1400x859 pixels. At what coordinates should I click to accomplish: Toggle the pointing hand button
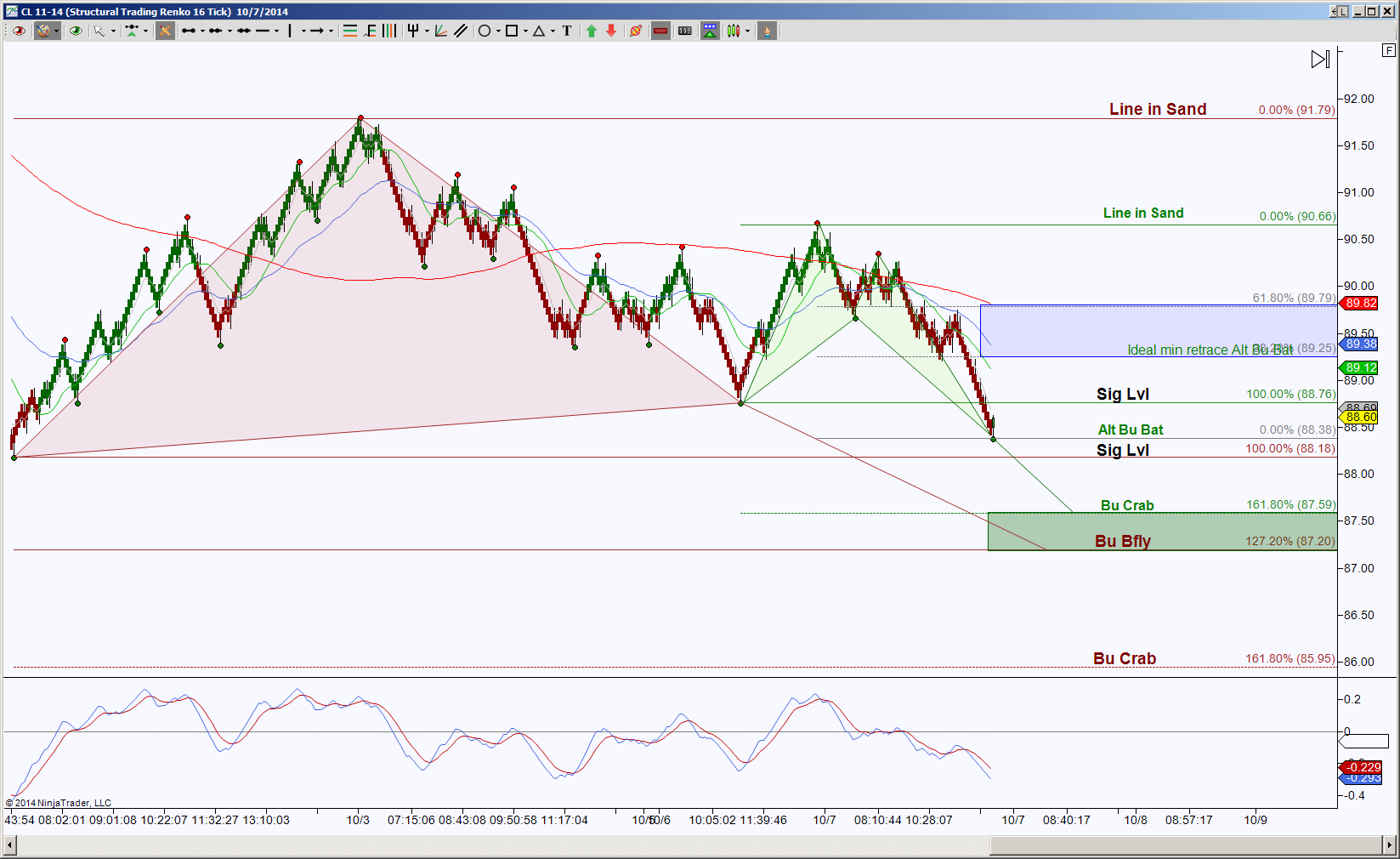pos(767,31)
